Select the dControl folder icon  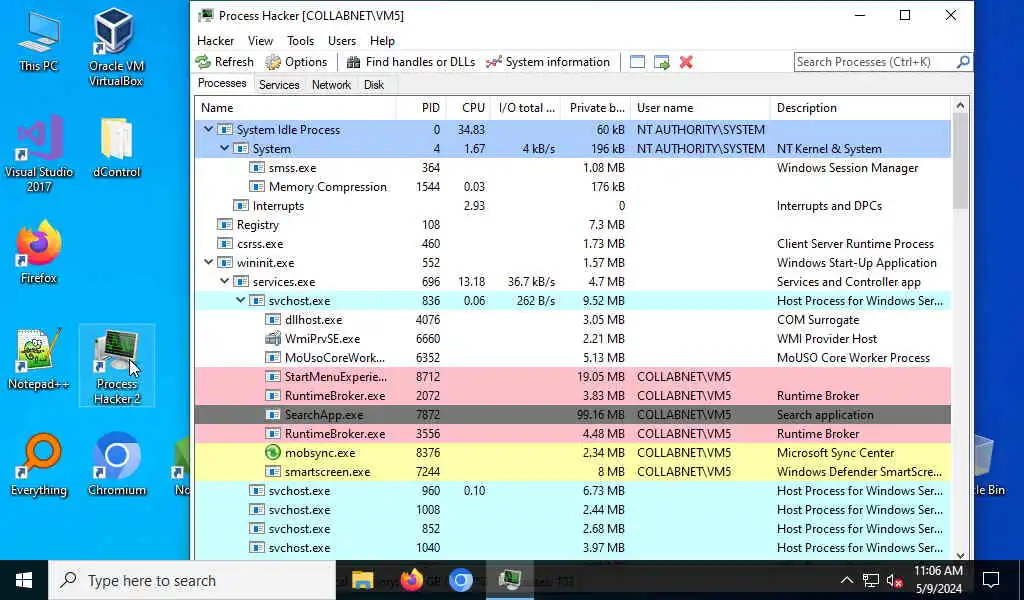pyautogui.click(x=116, y=148)
